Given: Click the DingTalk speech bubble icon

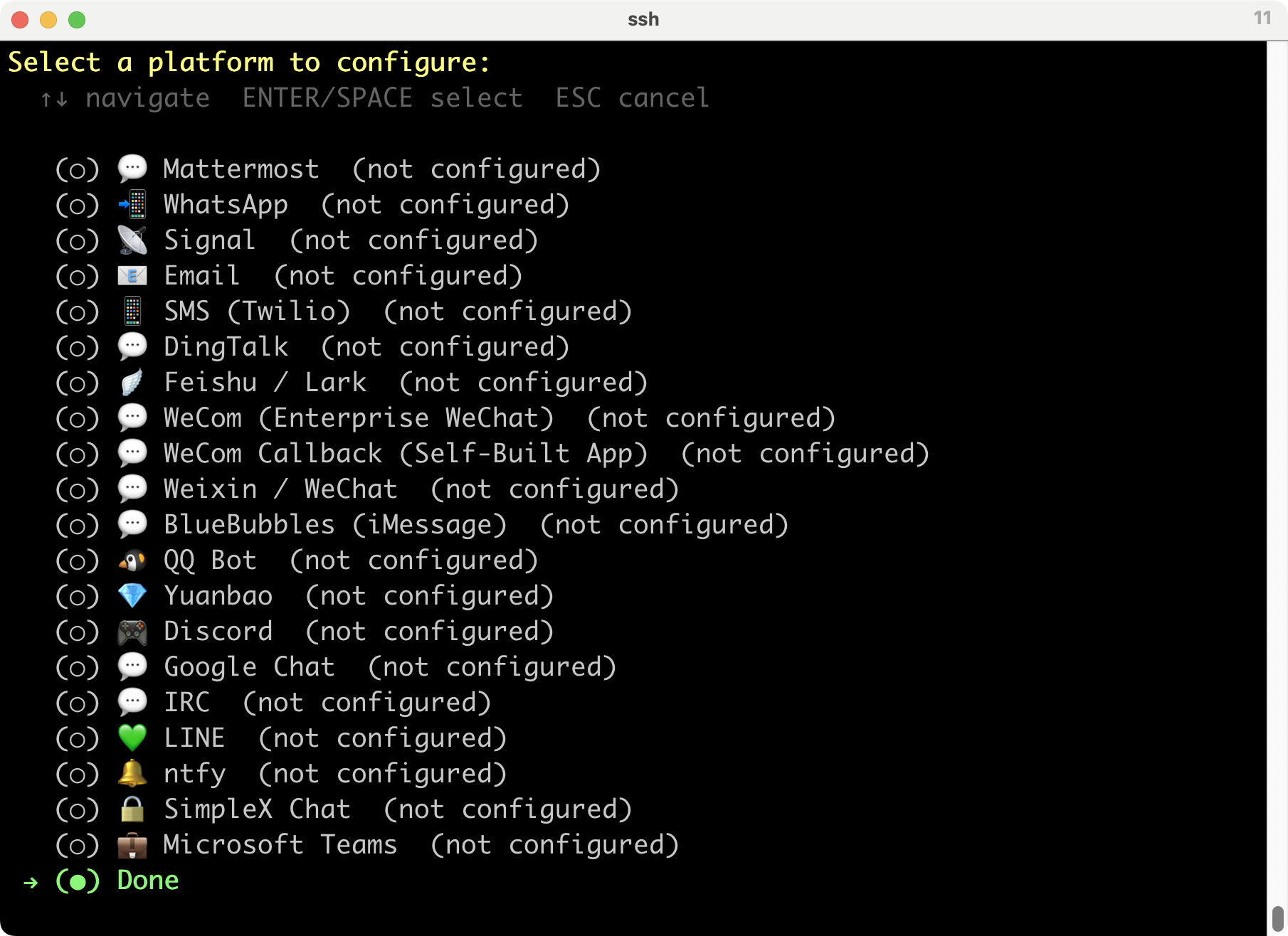Looking at the screenshot, I should coord(132,346).
